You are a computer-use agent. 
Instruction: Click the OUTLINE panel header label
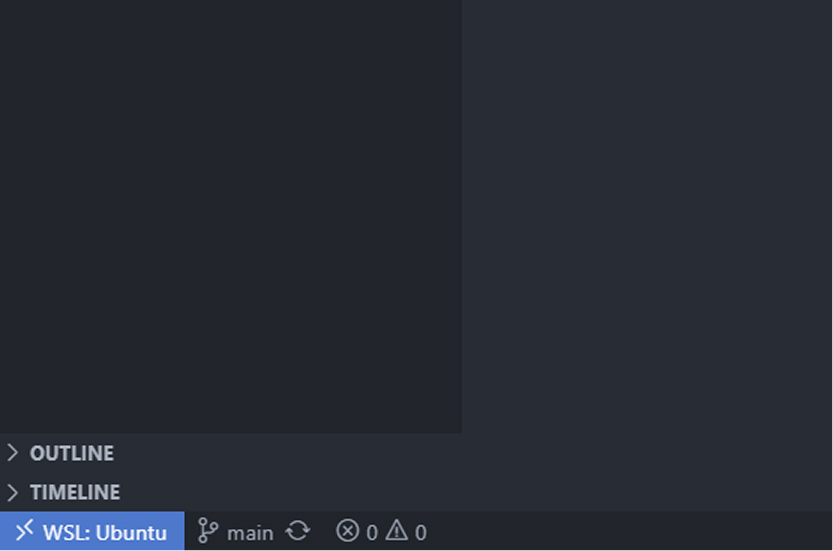click(72, 453)
